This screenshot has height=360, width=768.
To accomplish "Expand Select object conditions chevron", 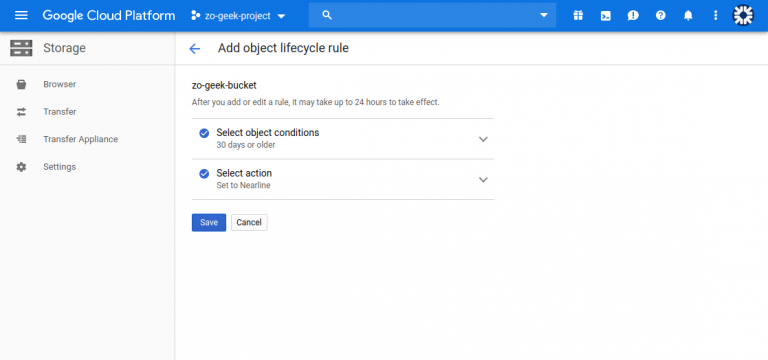I will 483,139.
